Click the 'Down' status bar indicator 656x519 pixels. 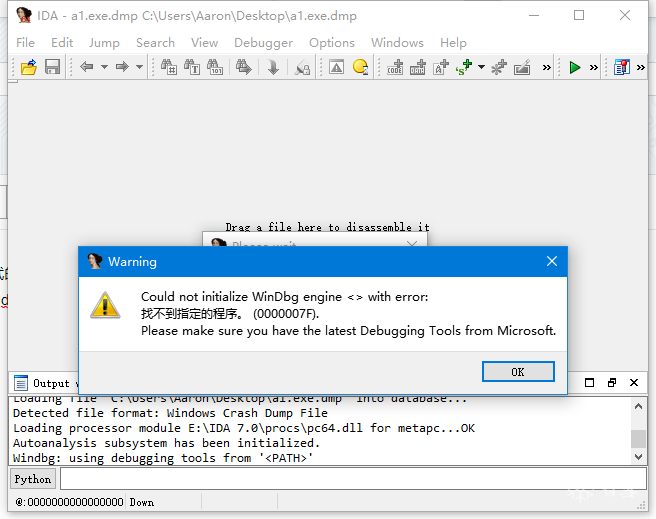click(x=141, y=502)
